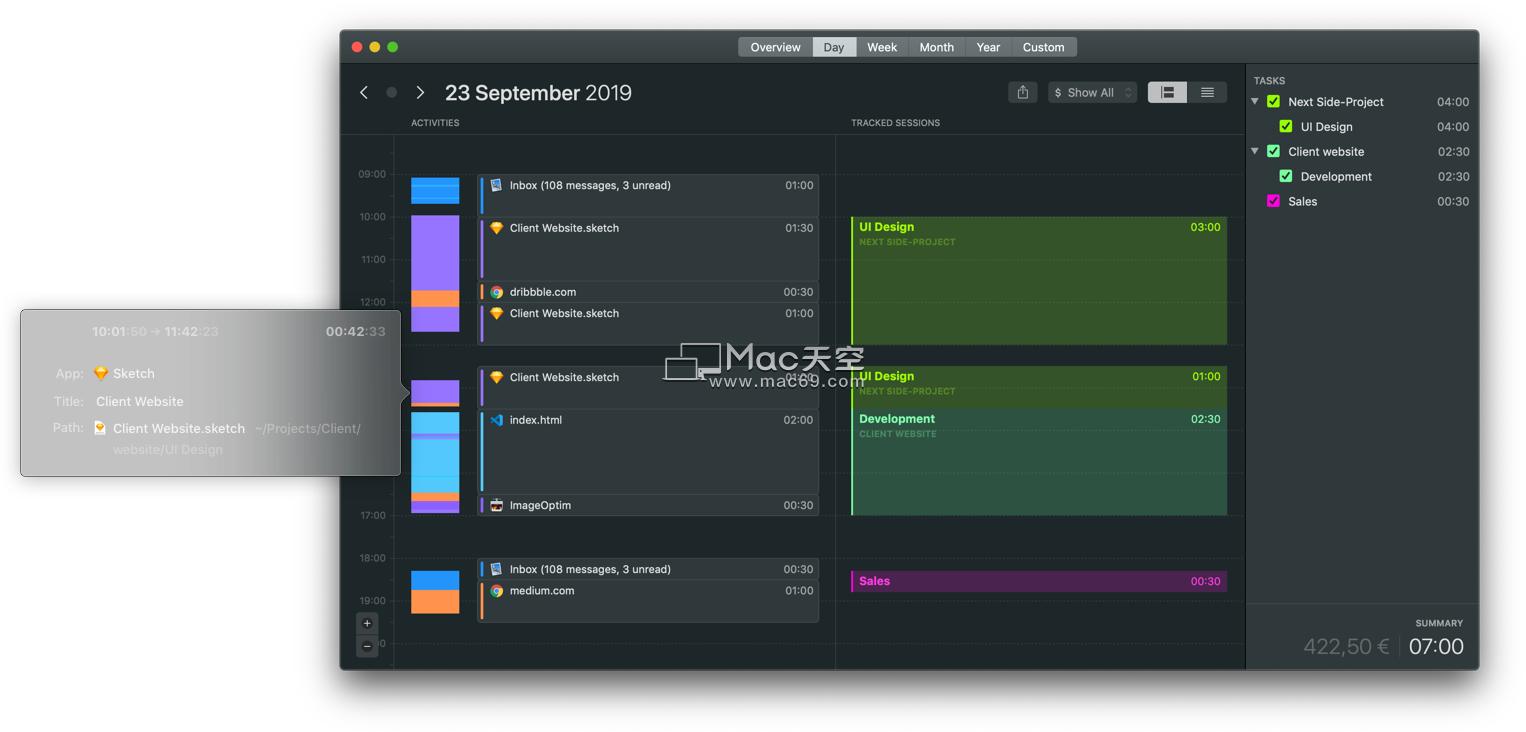Select the UI Design 03:00 tracked session
The height and width of the screenshot is (732, 1526).
pyautogui.click(x=1039, y=281)
